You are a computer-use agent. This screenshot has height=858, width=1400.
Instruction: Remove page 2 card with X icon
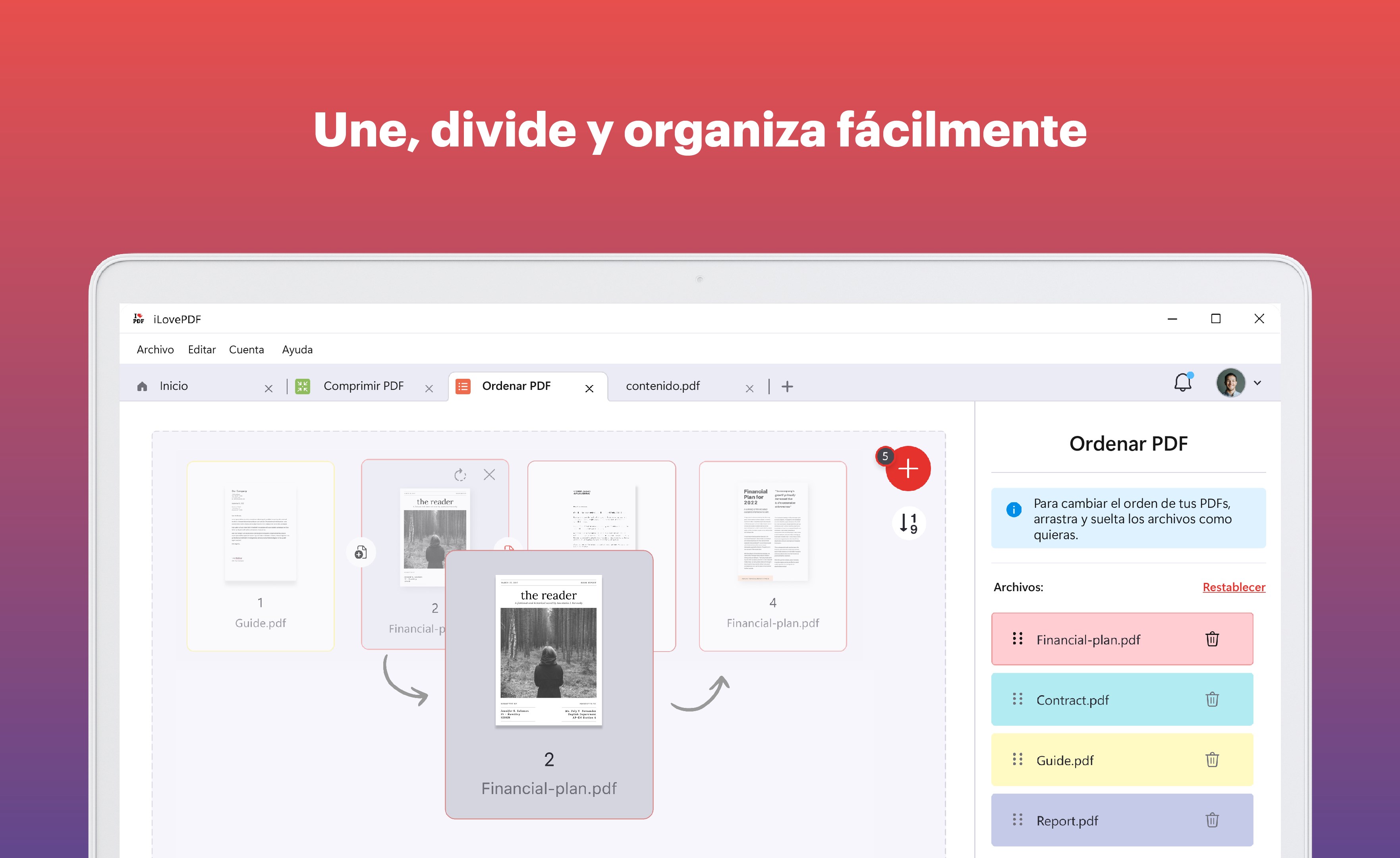click(x=489, y=475)
